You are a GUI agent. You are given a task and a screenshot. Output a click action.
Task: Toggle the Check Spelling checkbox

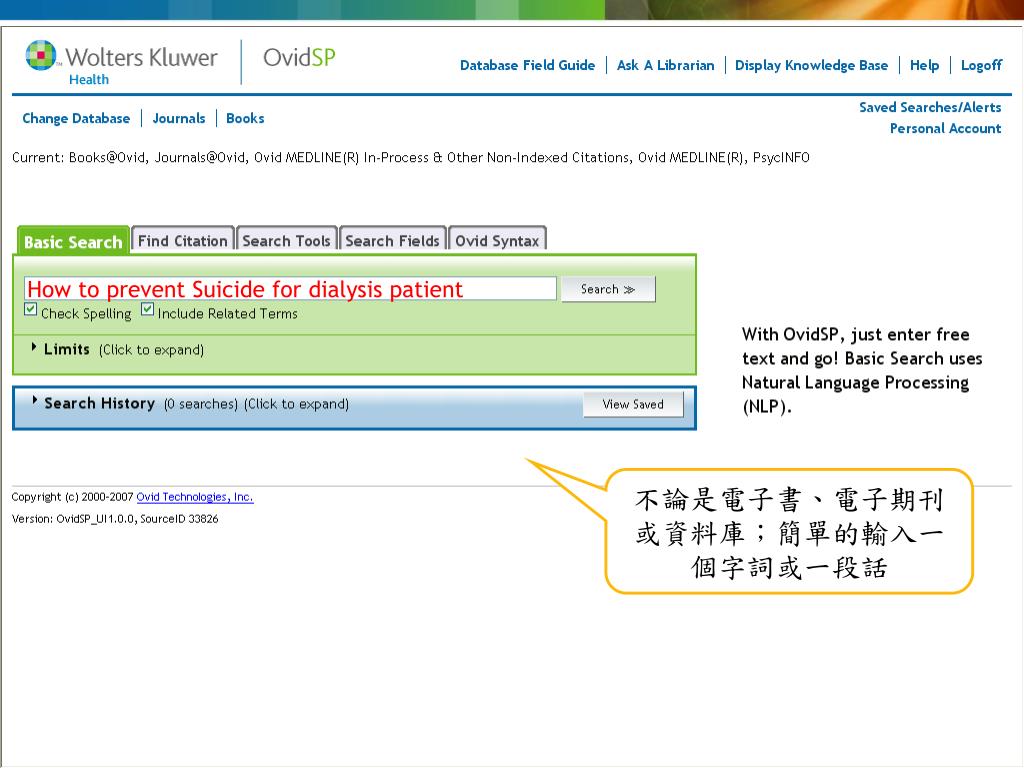tap(31, 310)
